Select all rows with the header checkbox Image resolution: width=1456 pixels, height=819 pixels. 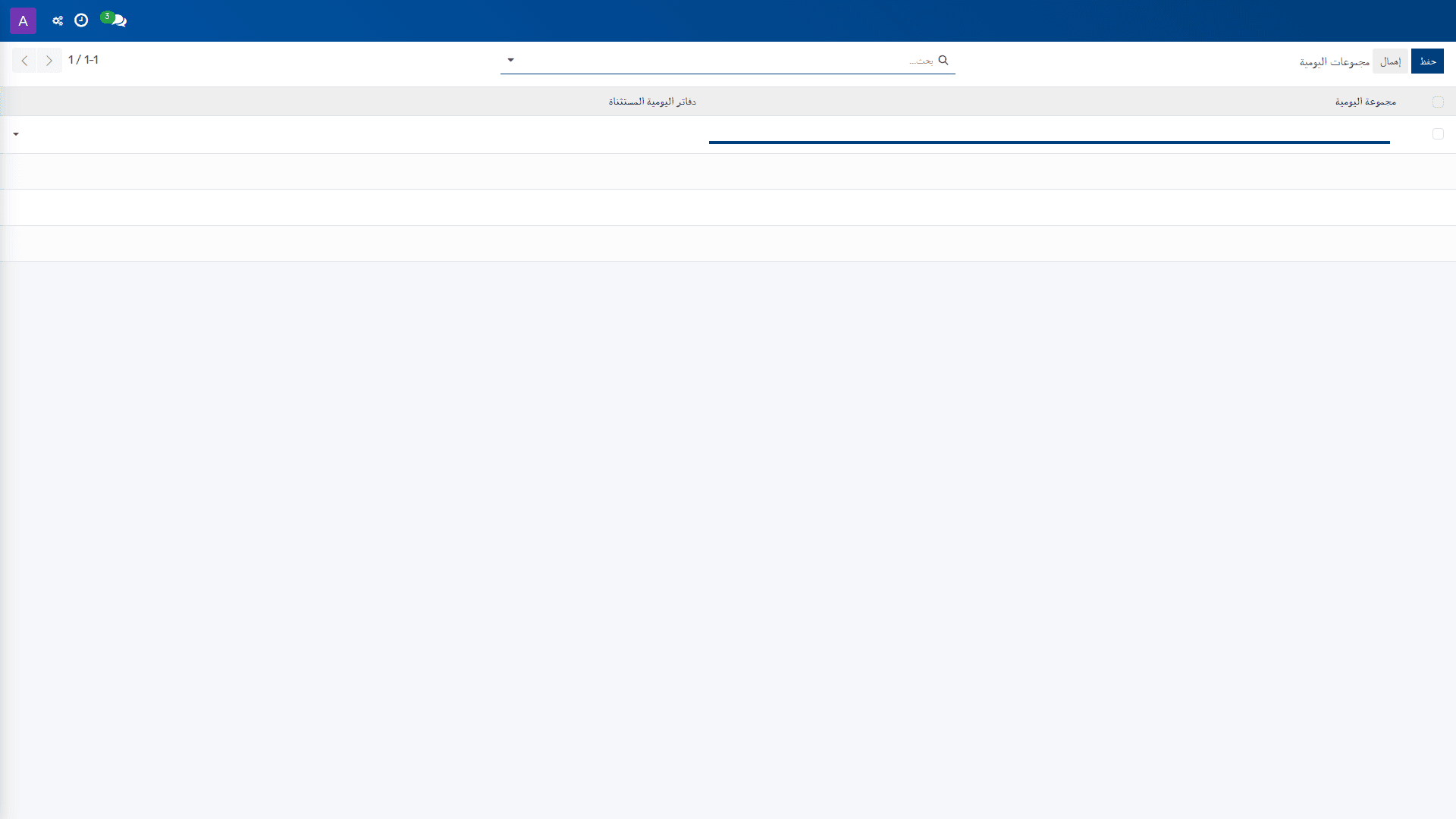1438,102
